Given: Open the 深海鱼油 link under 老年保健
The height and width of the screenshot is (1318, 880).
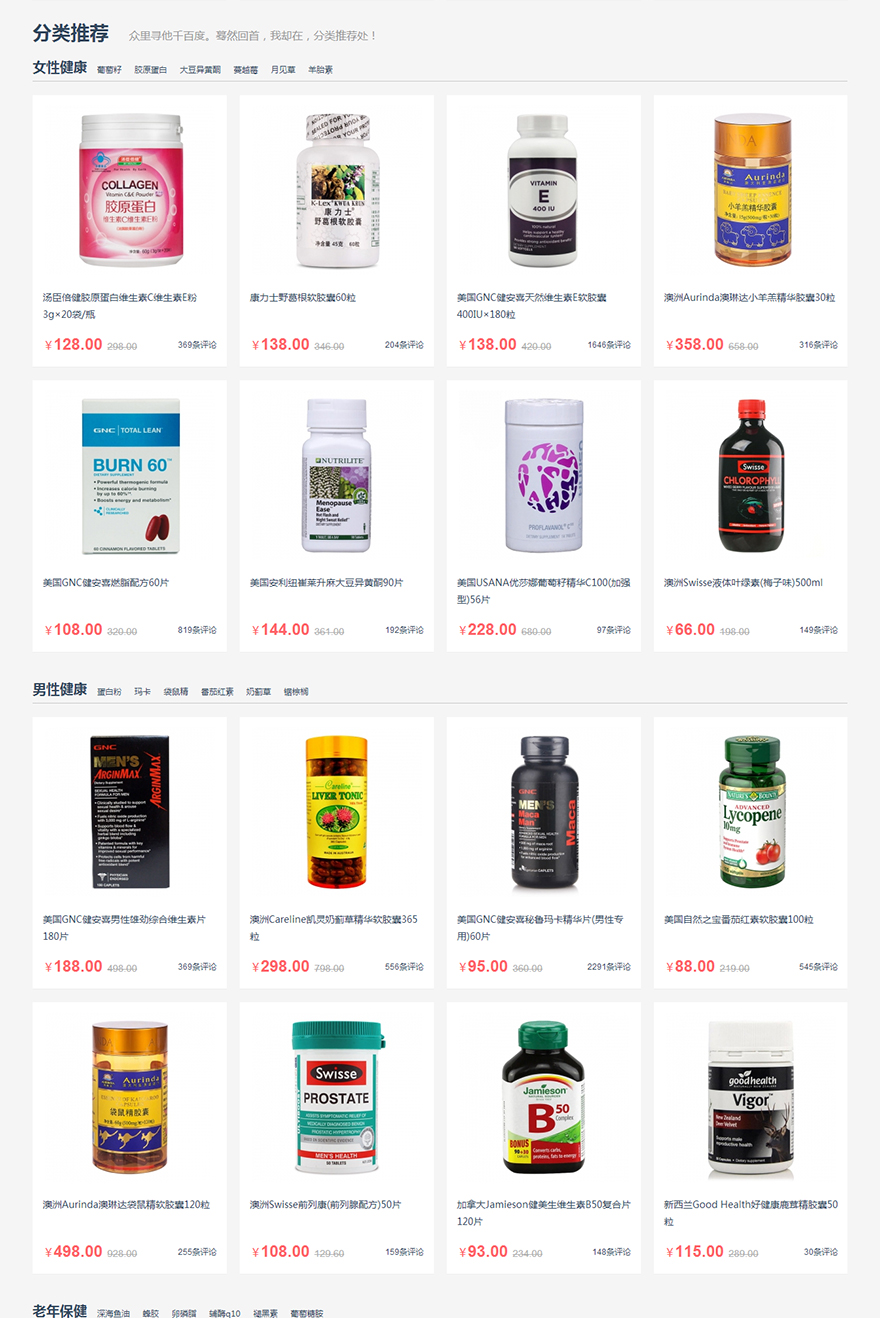Looking at the screenshot, I should click(x=113, y=1313).
